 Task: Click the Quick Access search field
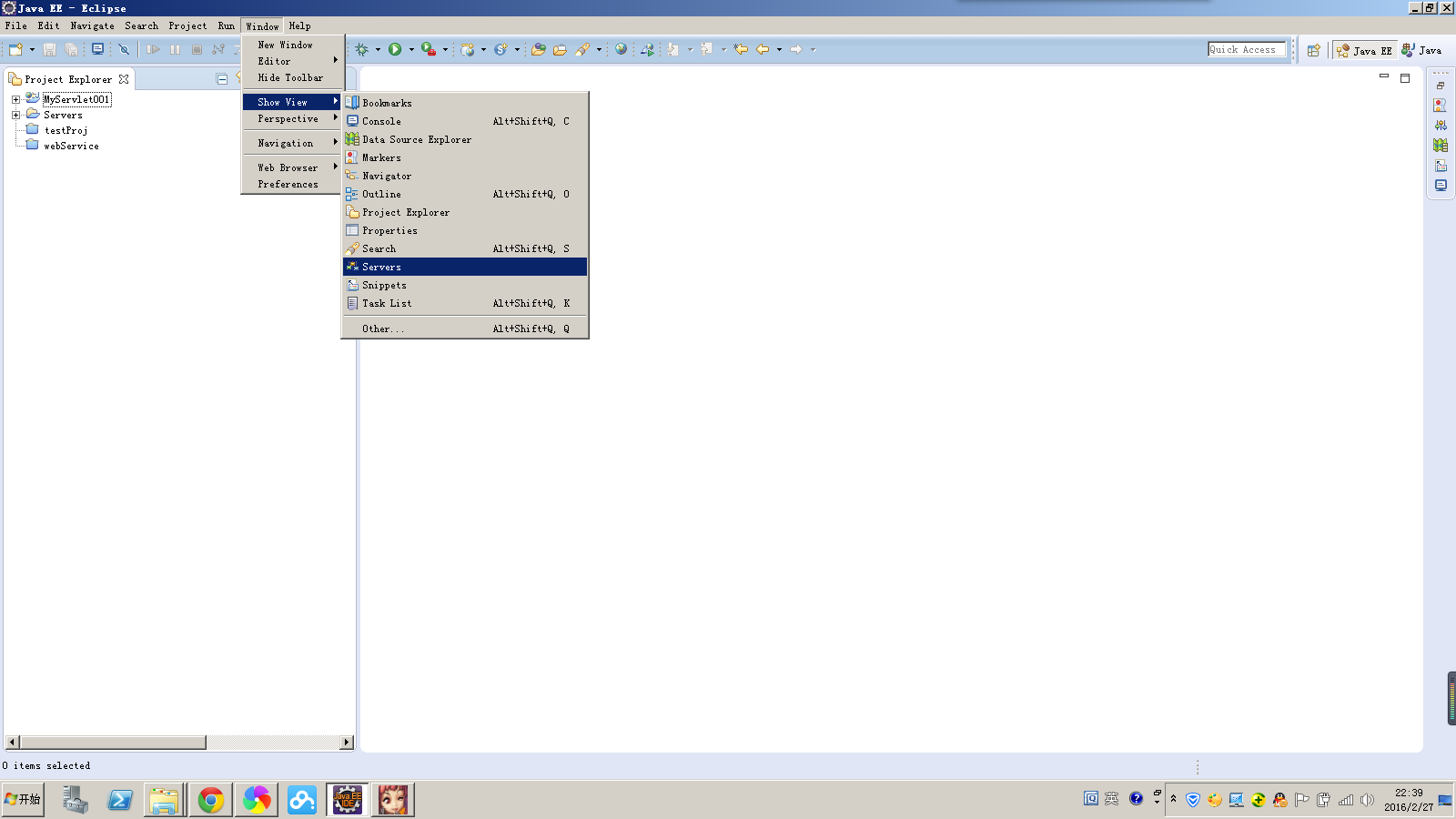[1247, 50]
